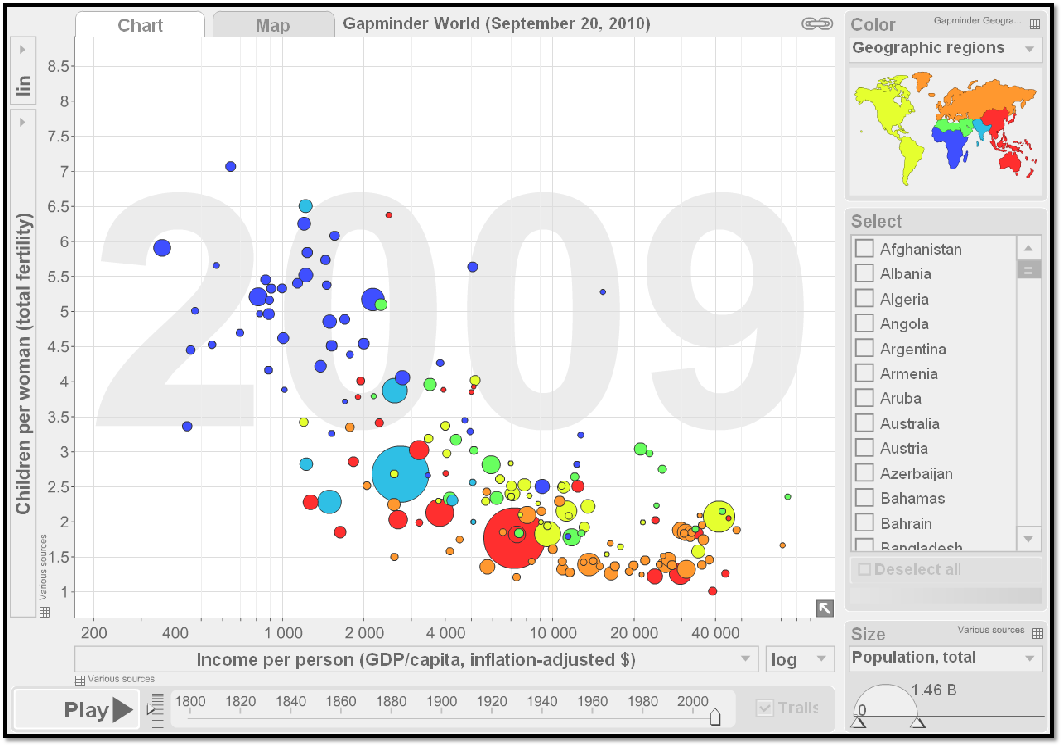Open the Population, total size dropdown
This screenshot has width=1063, height=747.
(x=945, y=657)
